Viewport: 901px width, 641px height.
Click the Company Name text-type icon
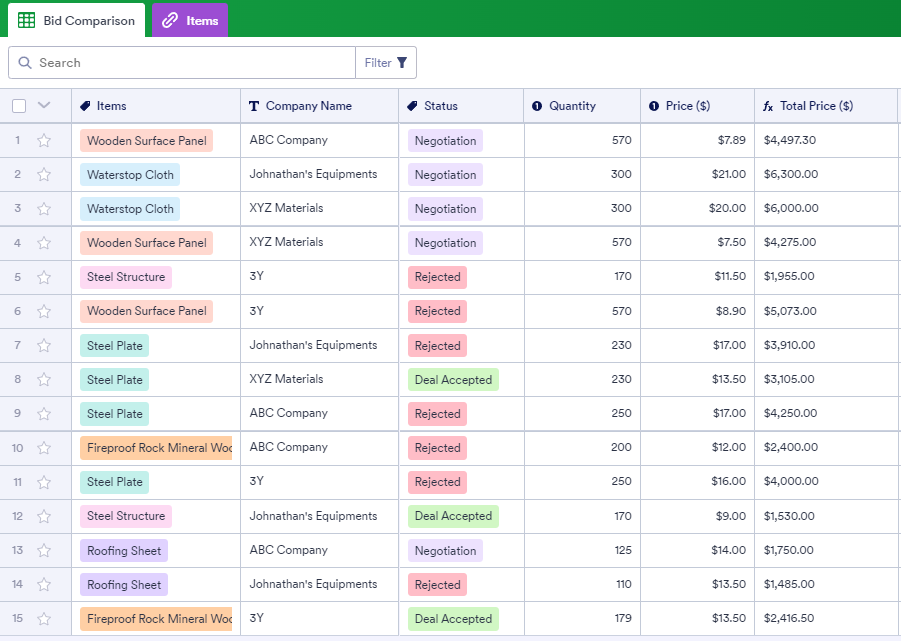[x=254, y=106]
